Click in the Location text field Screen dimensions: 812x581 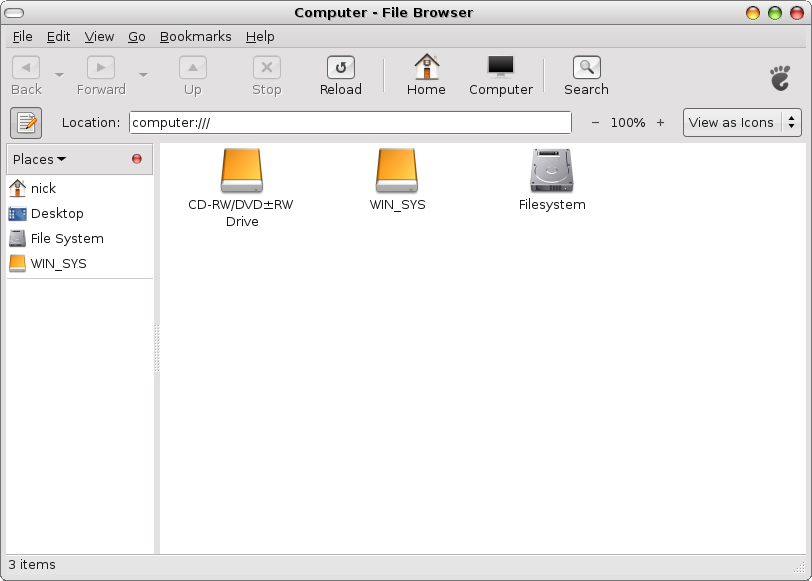pyautogui.click(x=351, y=123)
